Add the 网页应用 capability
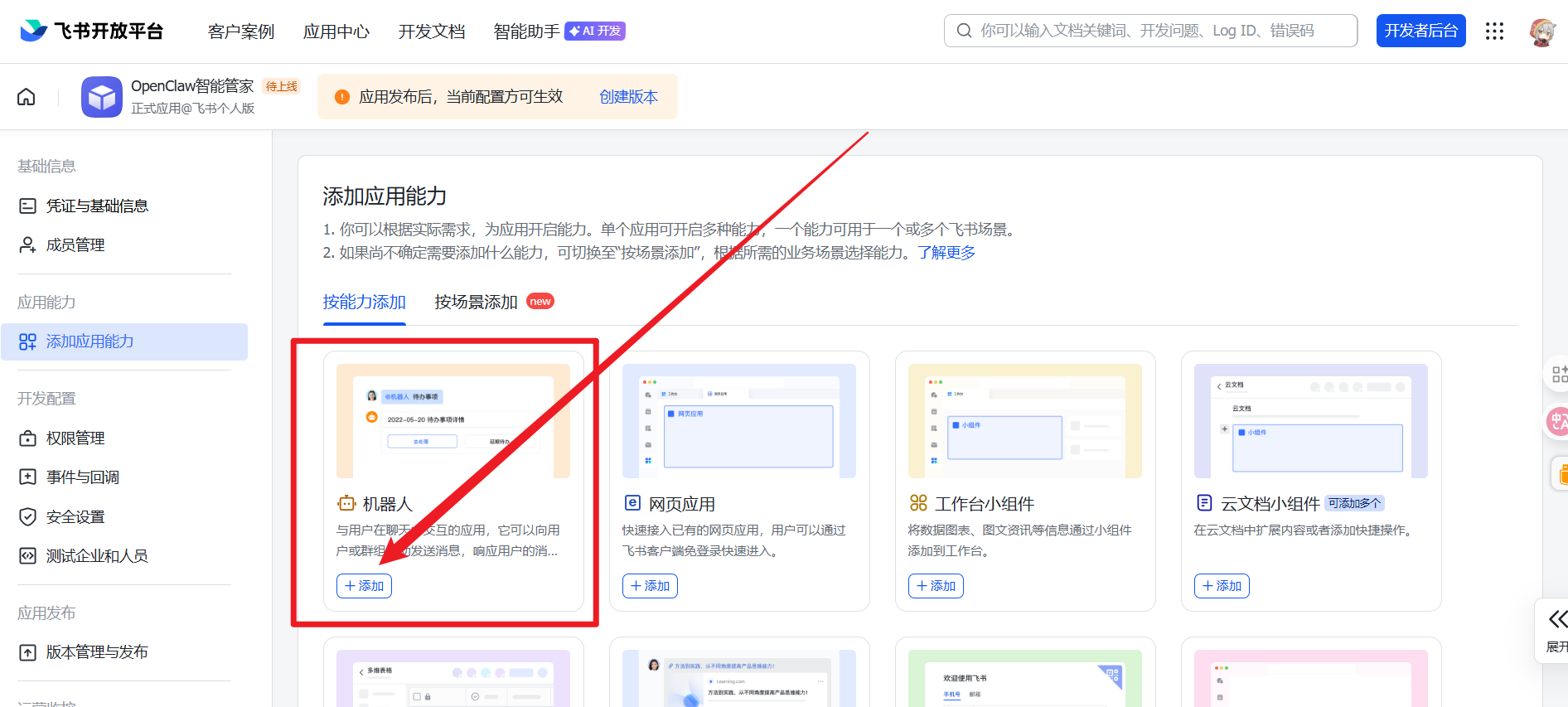The image size is (1568, 707). point(650,586)
